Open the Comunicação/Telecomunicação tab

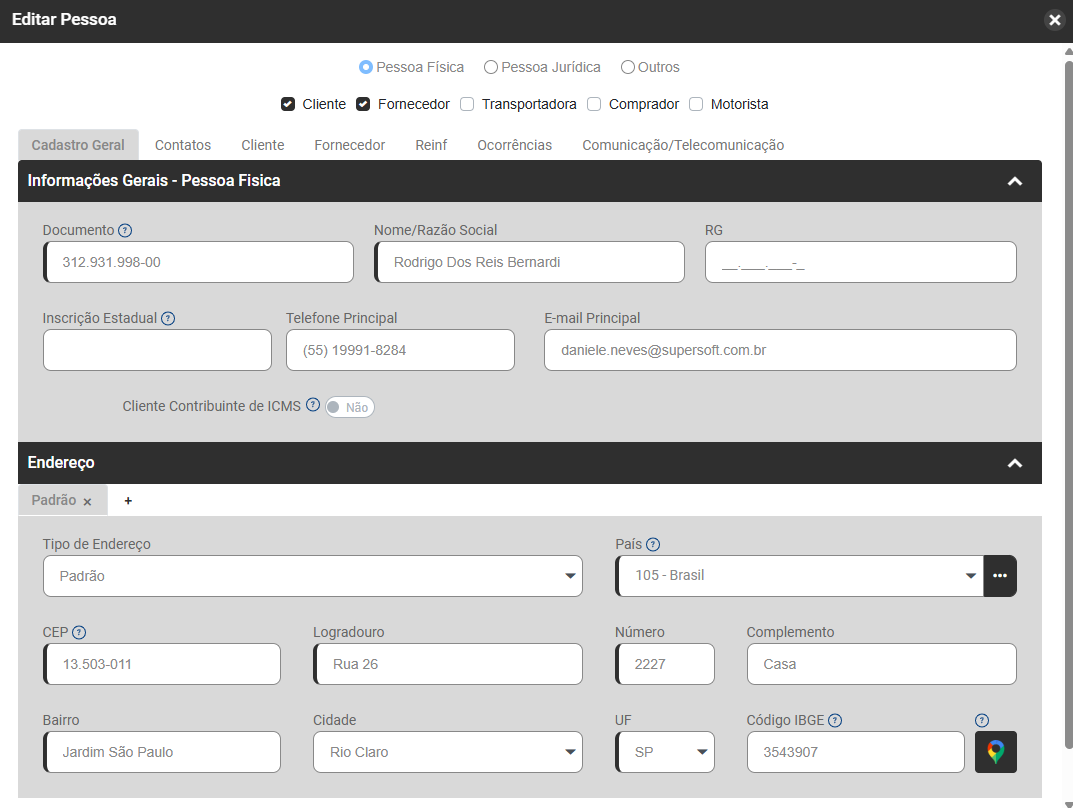click(x=683, y=145)
